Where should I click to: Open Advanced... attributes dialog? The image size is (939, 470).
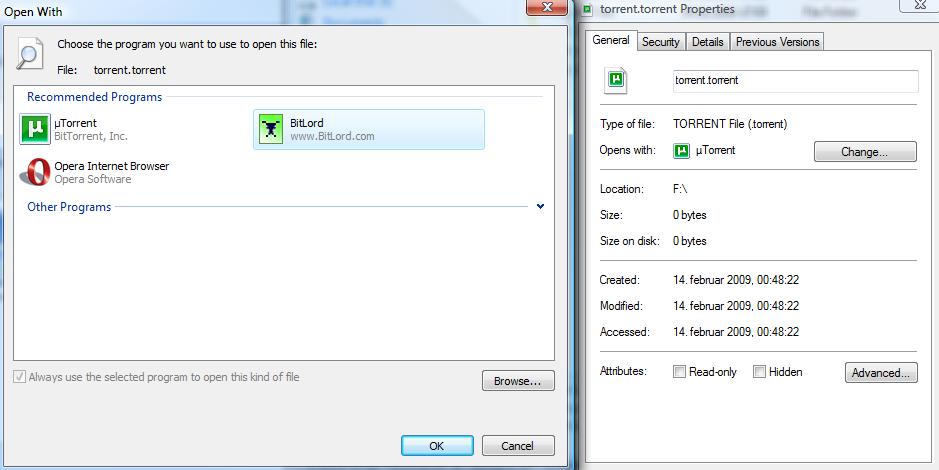pyautogui.click(x=881, y=372)
